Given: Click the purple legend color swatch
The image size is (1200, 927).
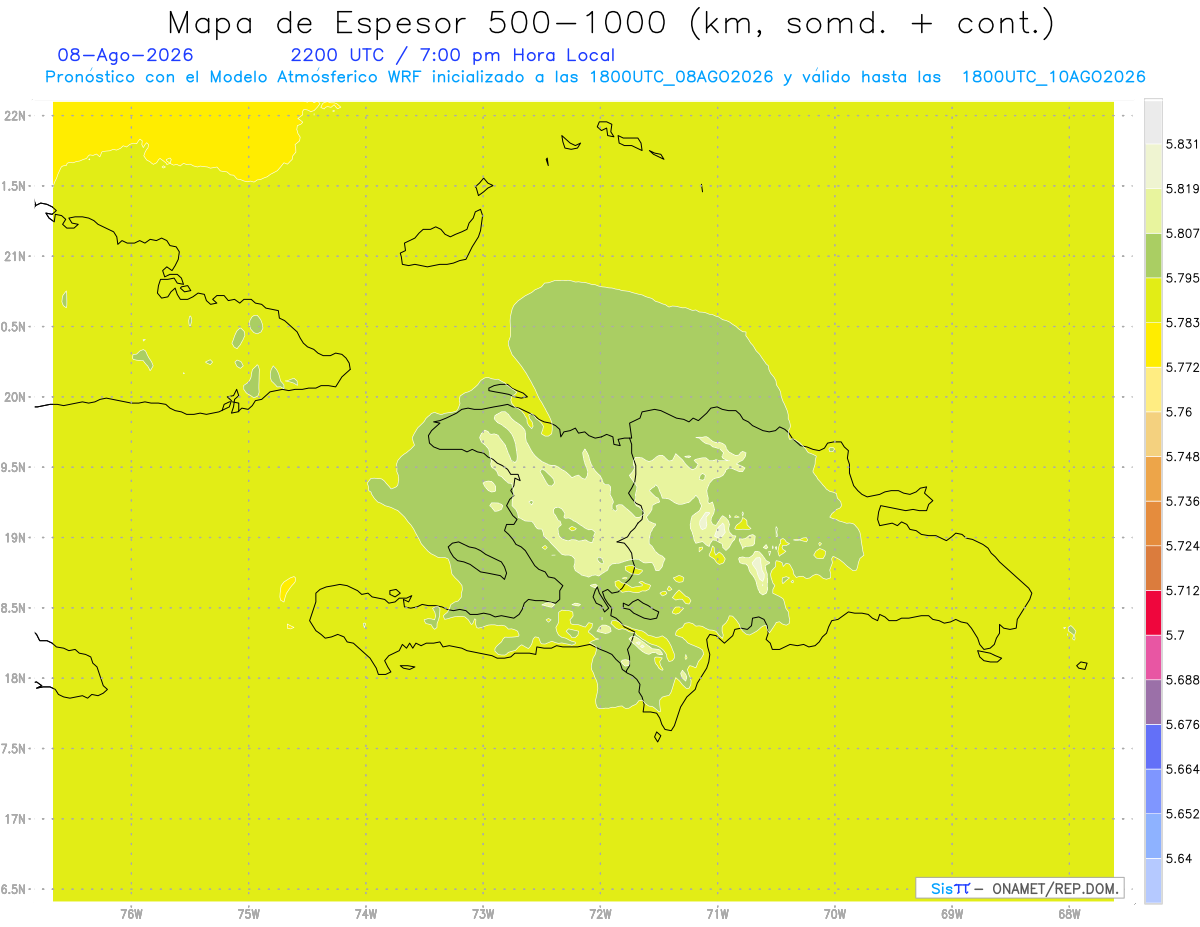Looking at the screenshot, I should [1153, 702].
